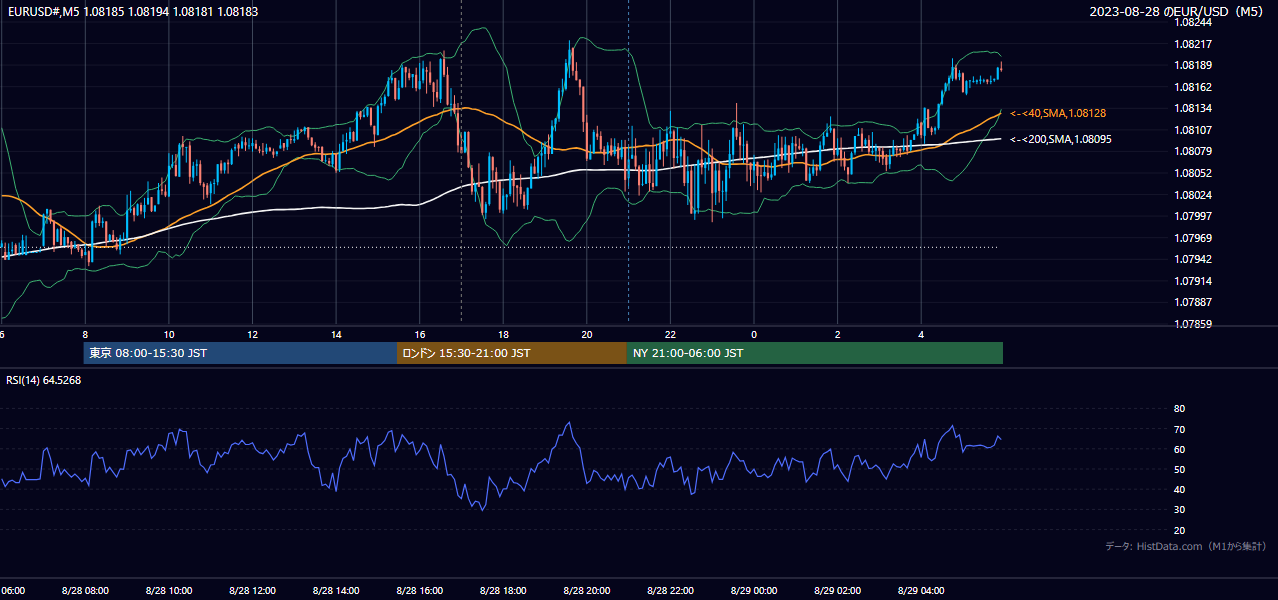The width and height of the screenshot is (1278, 600).
Task: Click hour tick '10' under the price chart
Action: pyautogui.click(x=169, y=335)
